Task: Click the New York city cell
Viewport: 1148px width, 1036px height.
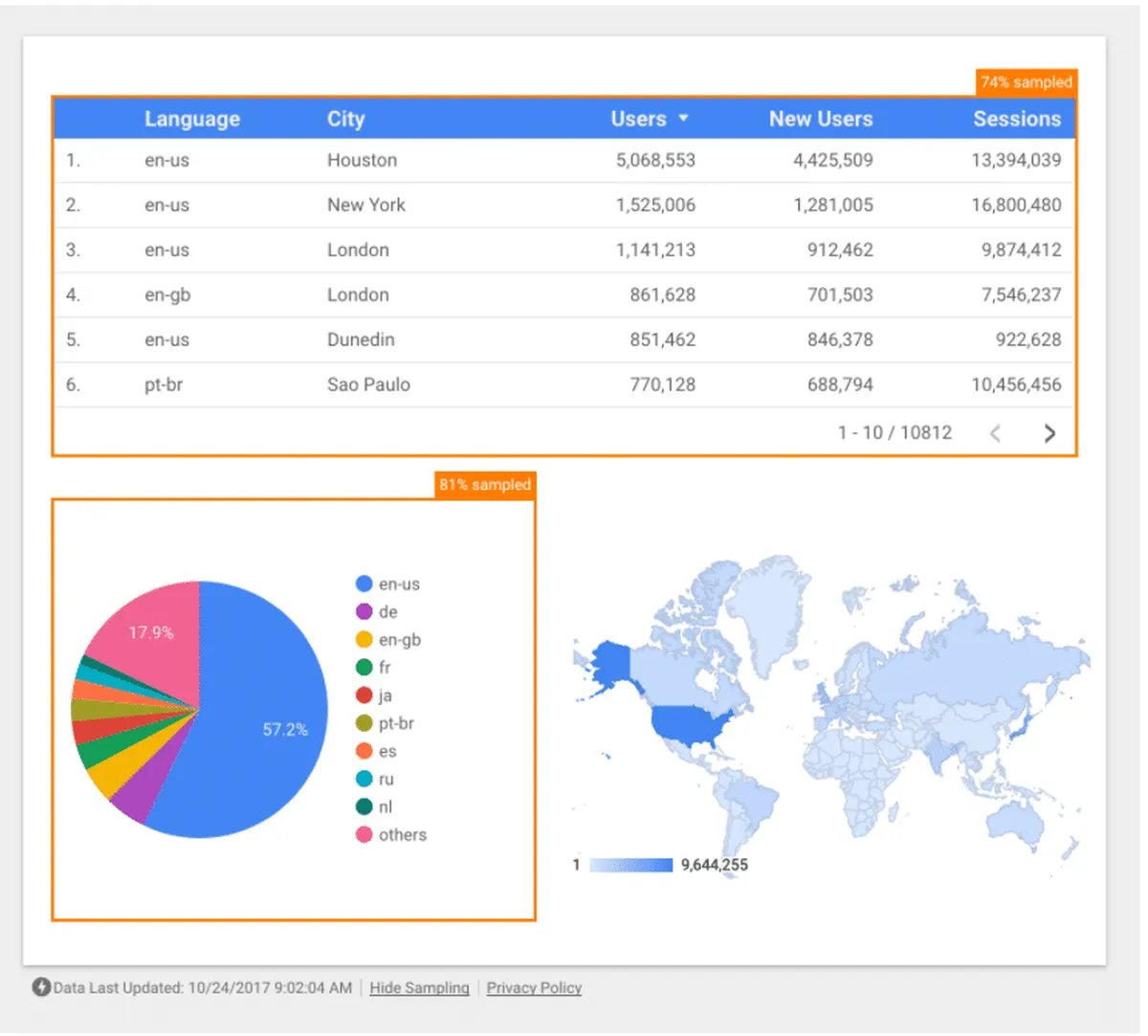Action: click(366, 205)
